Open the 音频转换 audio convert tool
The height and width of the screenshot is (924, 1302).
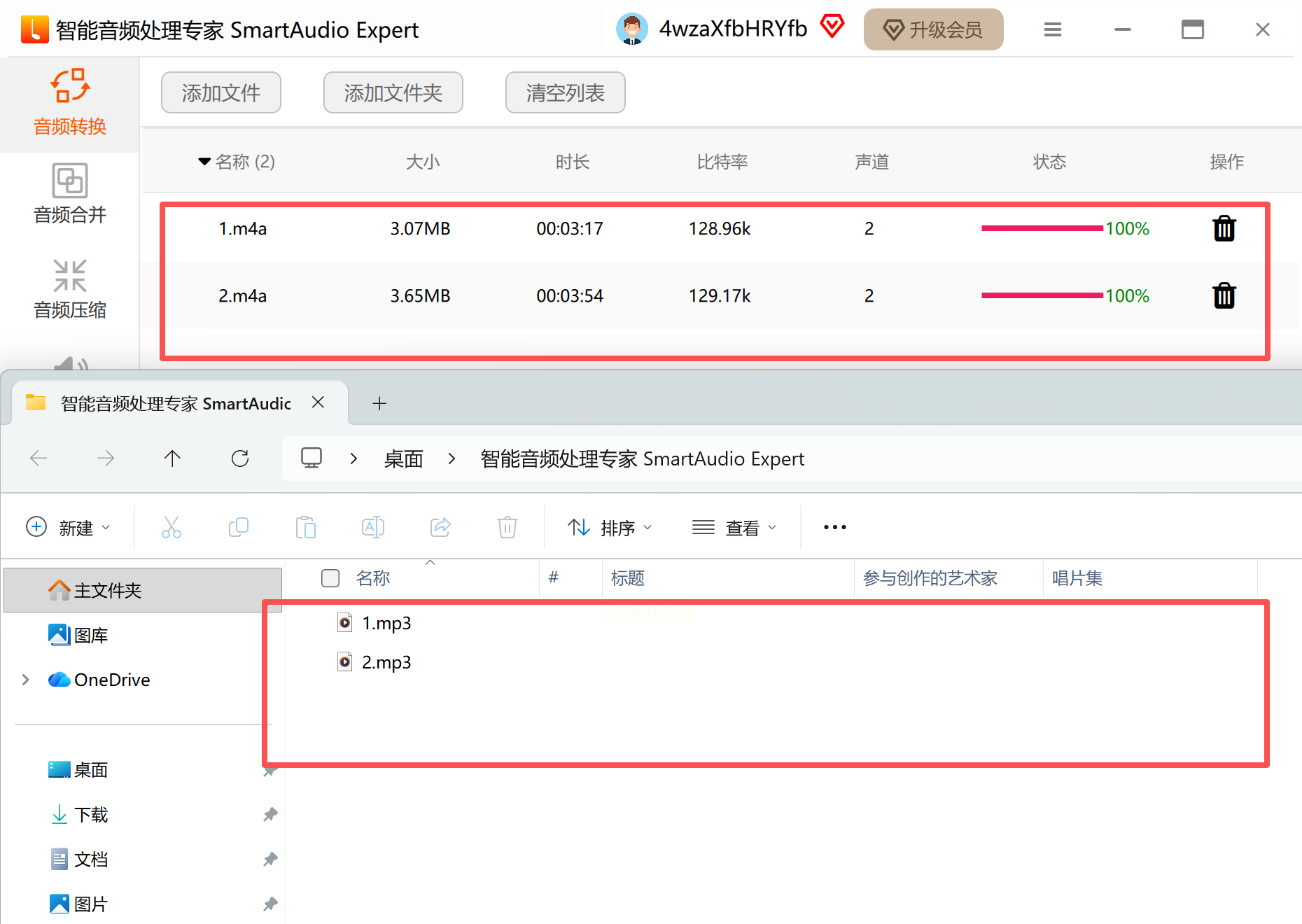[70, 103]
